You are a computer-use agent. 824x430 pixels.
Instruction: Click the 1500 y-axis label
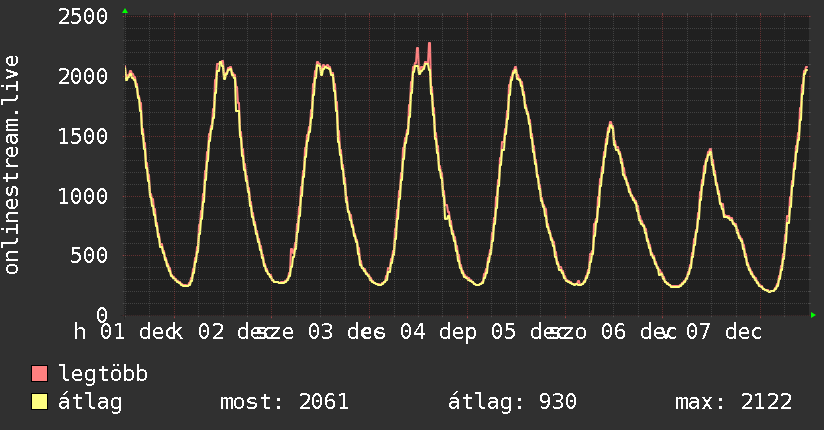point(83,137)
